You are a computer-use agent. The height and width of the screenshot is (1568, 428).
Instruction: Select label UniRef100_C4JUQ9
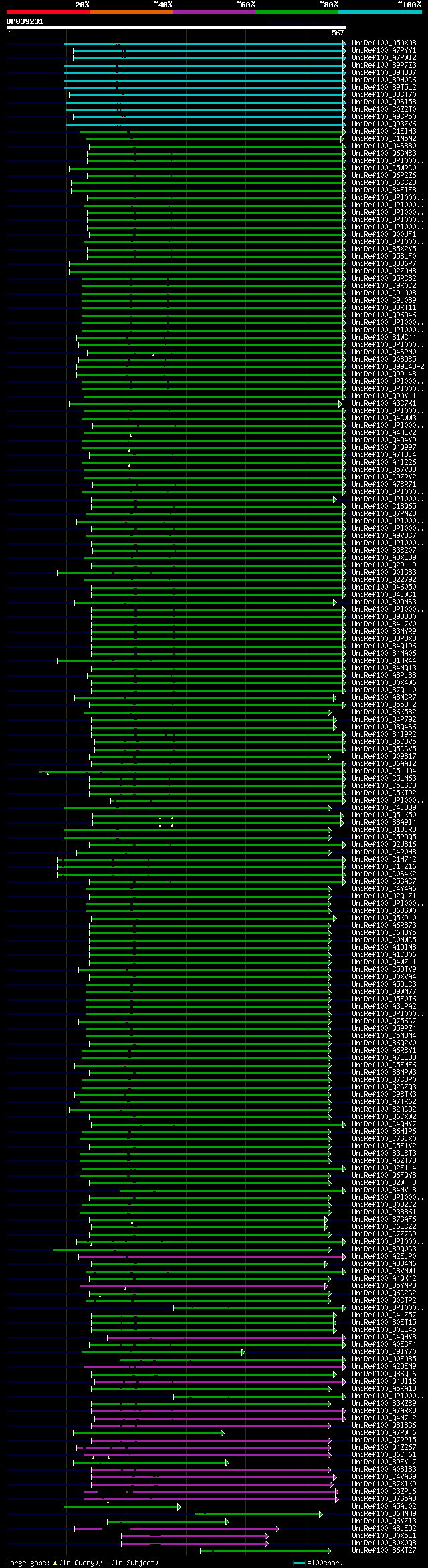pyautogui.click(x=384, y=808)
